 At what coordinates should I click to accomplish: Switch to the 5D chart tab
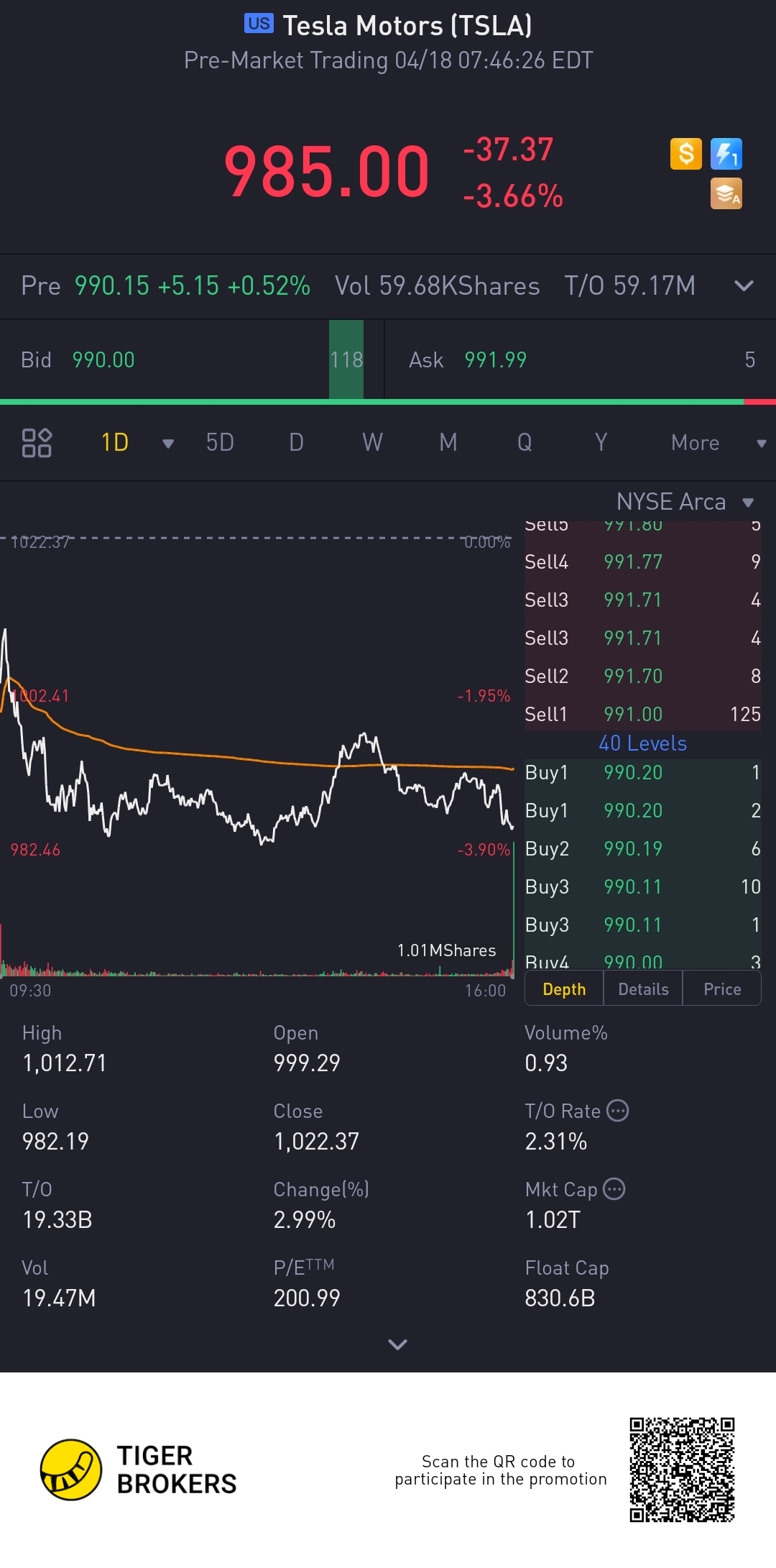pyautogui.click(x=220, y=442)
